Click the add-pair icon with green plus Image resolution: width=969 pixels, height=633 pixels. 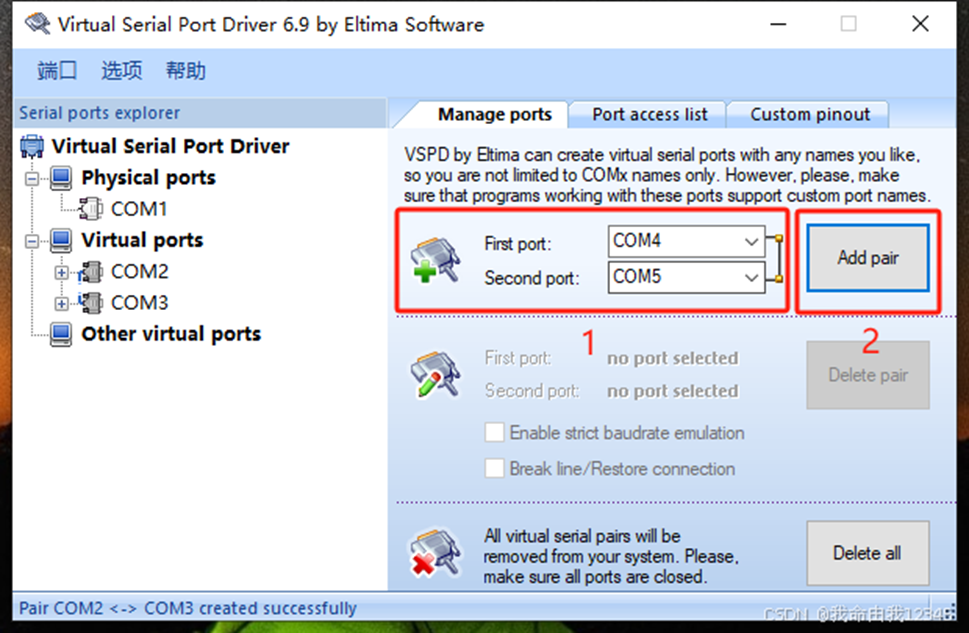click(x=435, y=258)
